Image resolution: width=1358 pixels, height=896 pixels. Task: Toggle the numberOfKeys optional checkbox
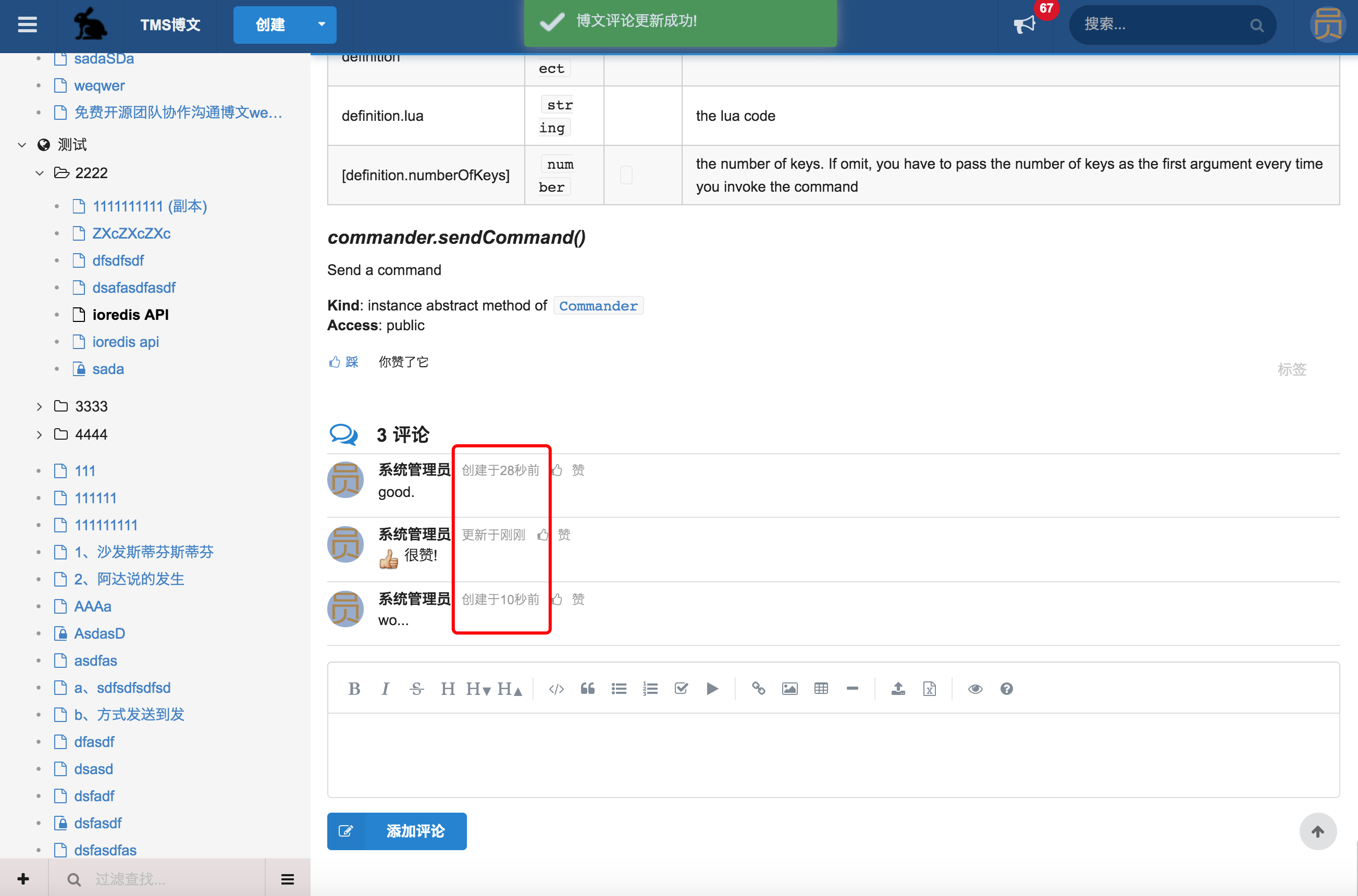[626, 175]
